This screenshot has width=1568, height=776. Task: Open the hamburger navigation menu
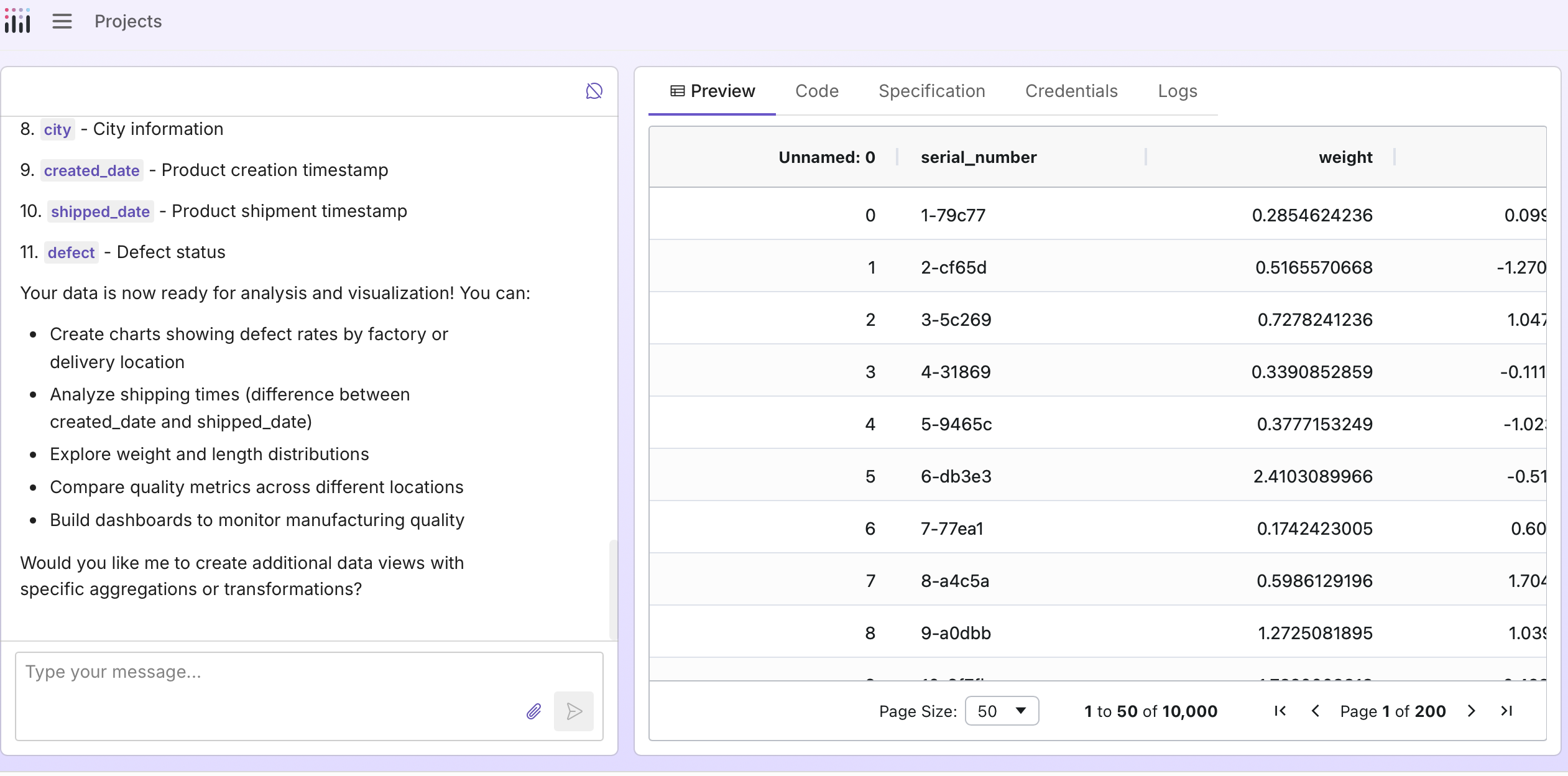pyautogui.click(x=62, y=22)
